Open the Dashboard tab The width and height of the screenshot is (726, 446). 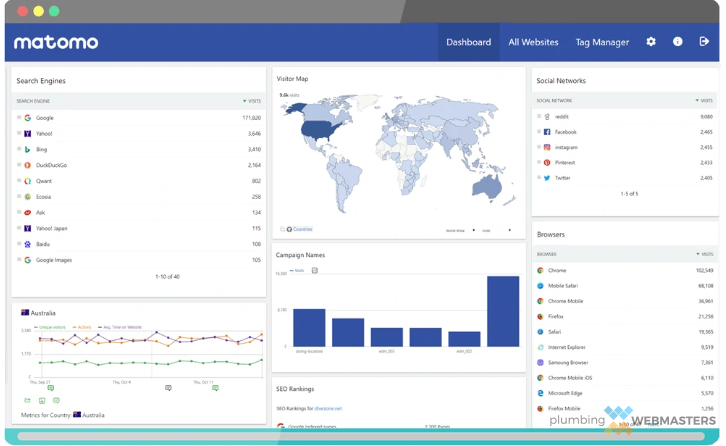(469, 42)
